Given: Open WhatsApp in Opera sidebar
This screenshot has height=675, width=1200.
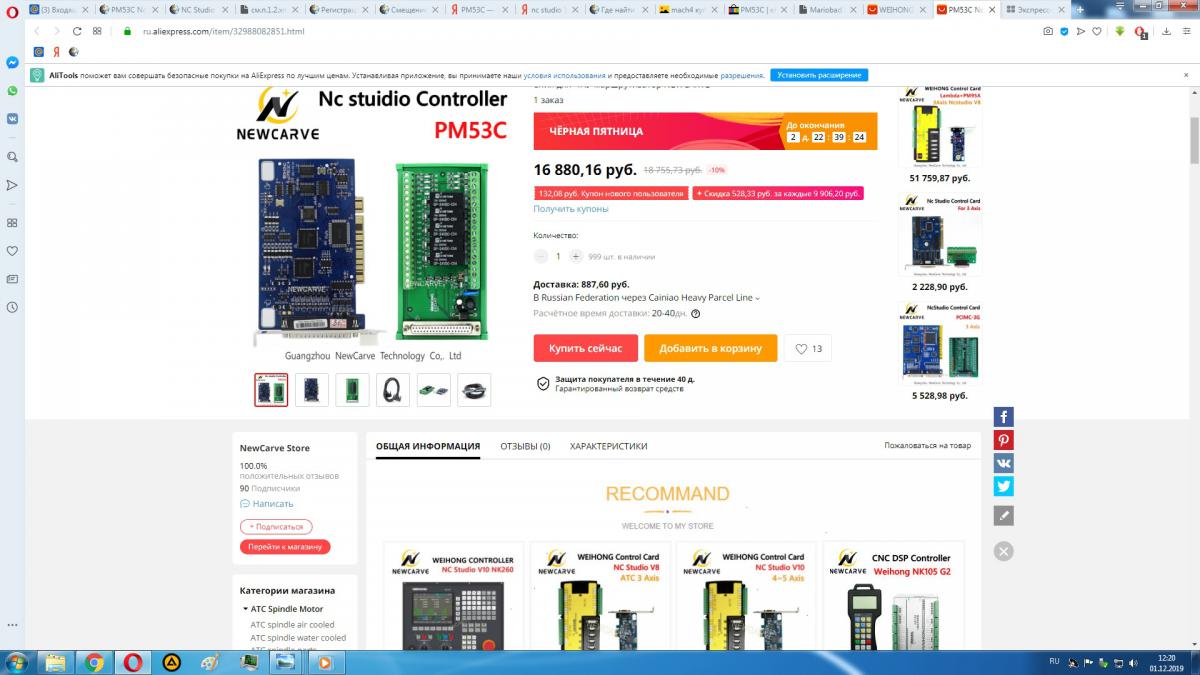Looking at the screenshot, I should [x=12, y=90].
